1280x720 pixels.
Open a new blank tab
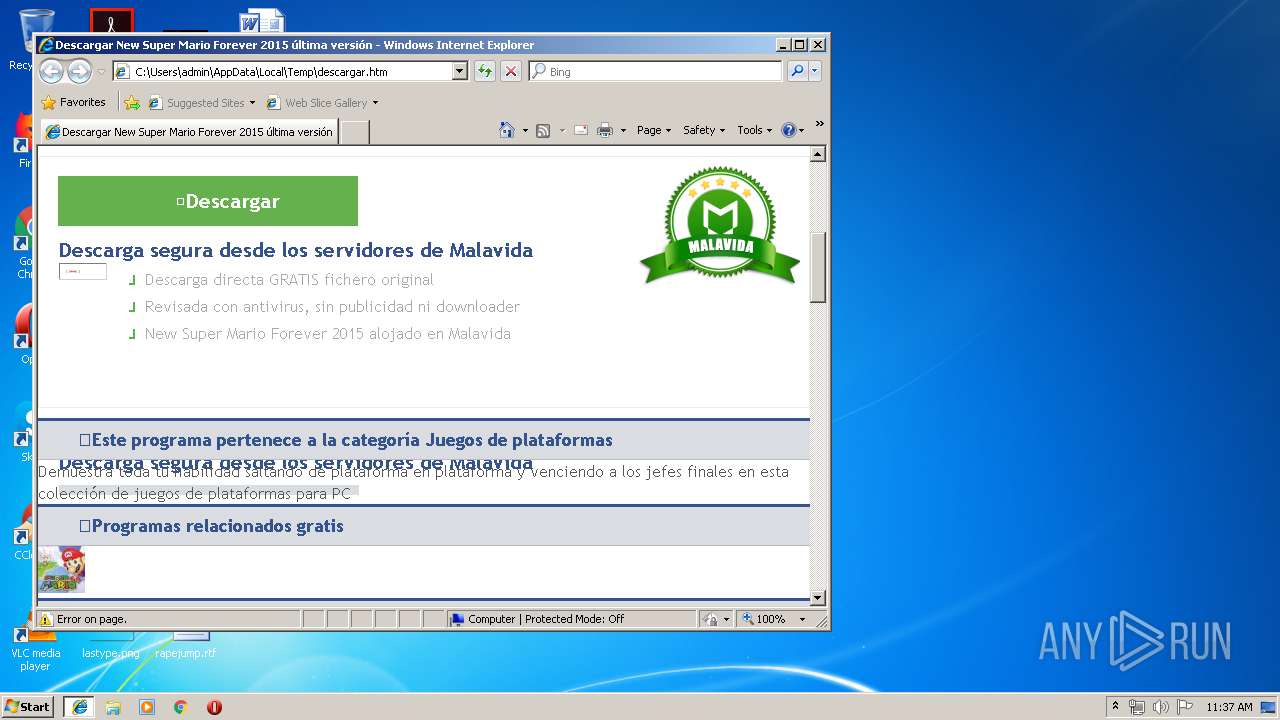pos(354,132)
